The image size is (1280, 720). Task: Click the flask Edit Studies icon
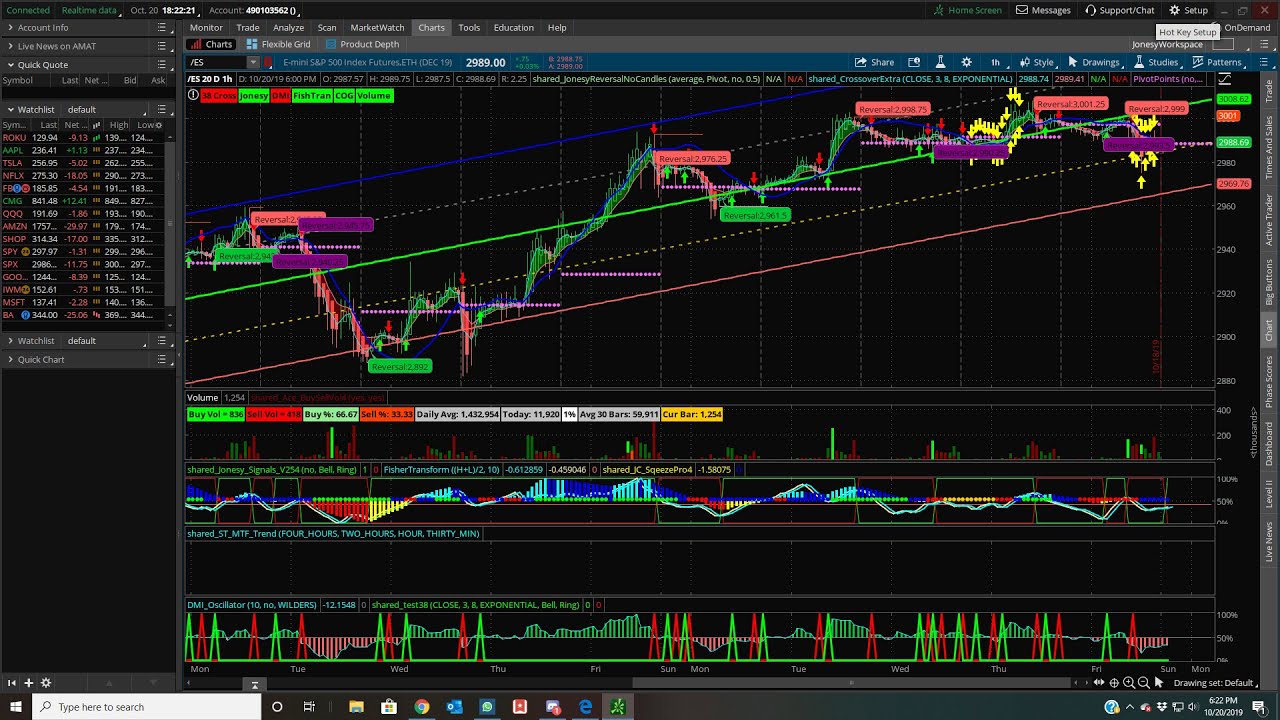click(940, 62)
